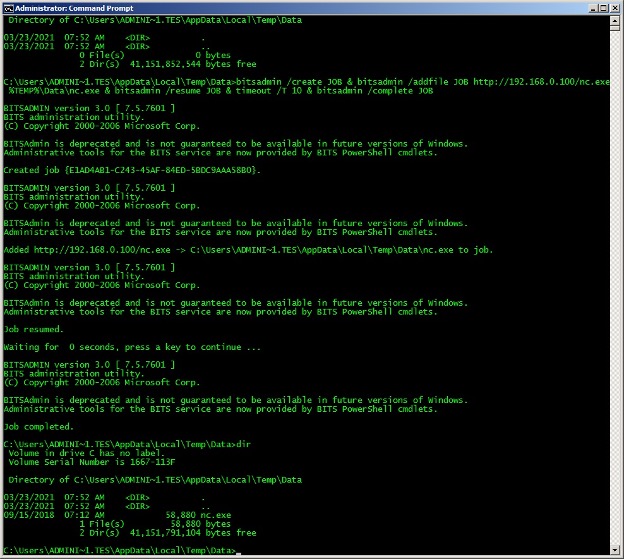Image resolution: width=624 pixels, height=560 pixels.
Task: Click the vertical scrollbar thumb
Action: click(614, 28)
